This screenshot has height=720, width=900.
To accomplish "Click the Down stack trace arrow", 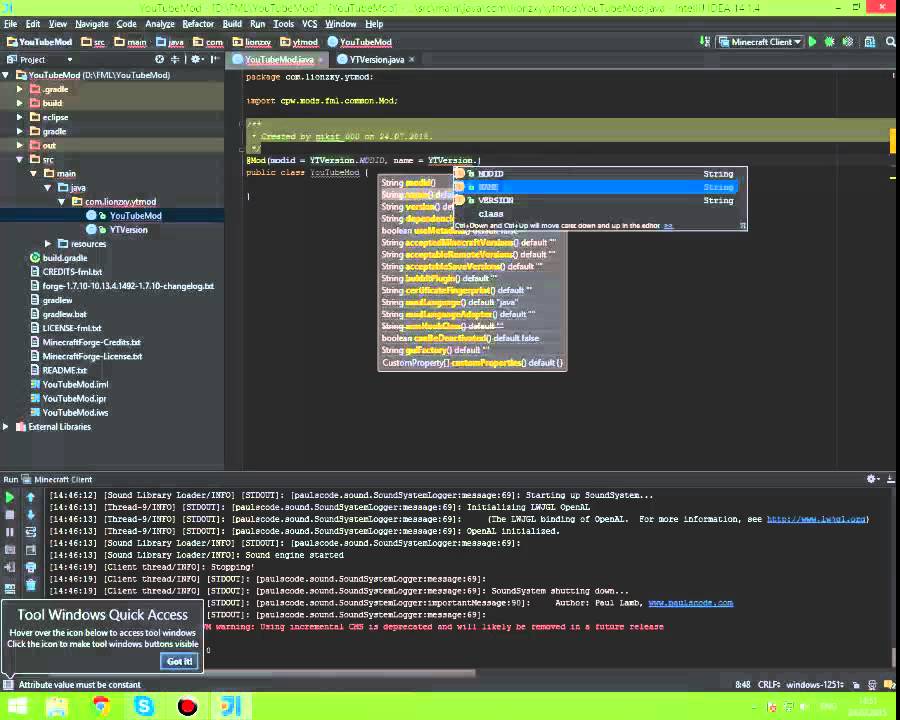I will 31,515.
